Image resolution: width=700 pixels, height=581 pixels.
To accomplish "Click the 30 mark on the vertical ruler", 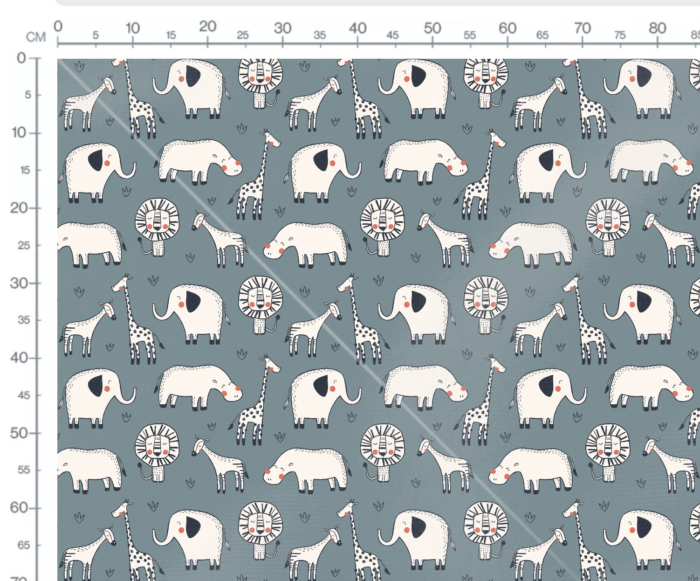I will coord(20,283).
